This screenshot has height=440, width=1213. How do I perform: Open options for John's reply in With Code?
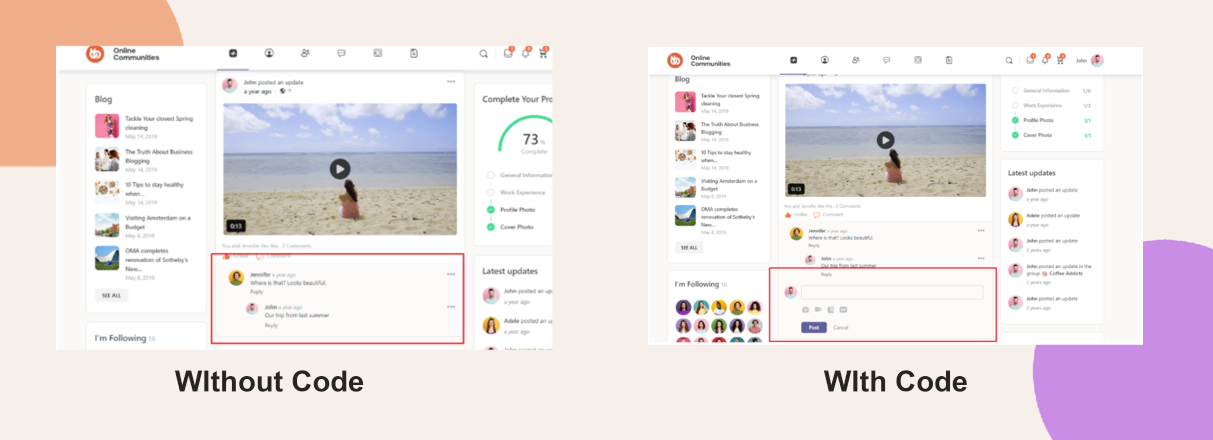[x=980, y=257]
